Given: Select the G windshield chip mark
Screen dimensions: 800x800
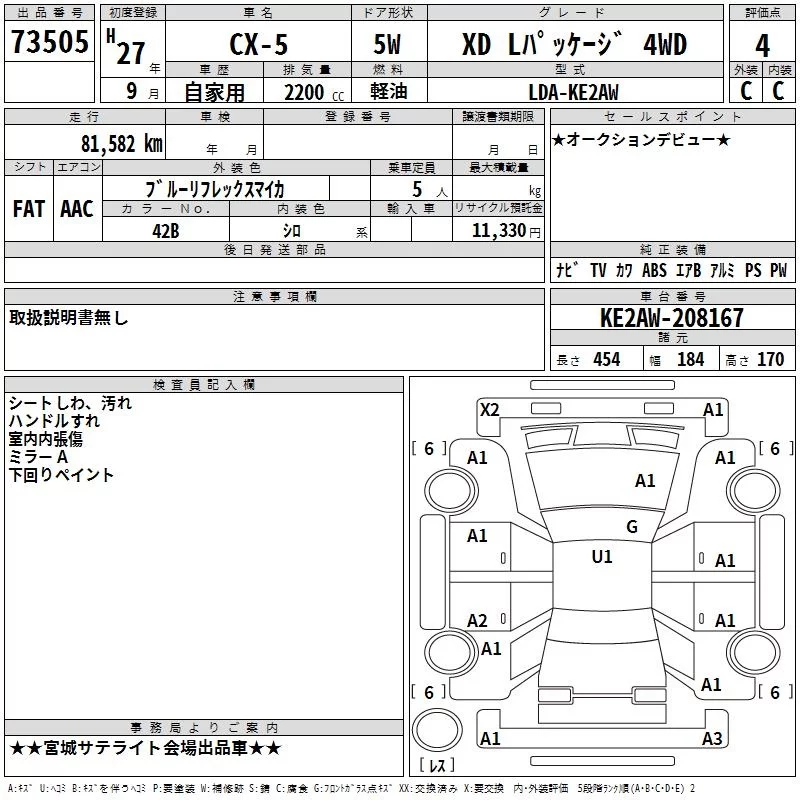Looking at the screenshot, I should tap(631, 527).
